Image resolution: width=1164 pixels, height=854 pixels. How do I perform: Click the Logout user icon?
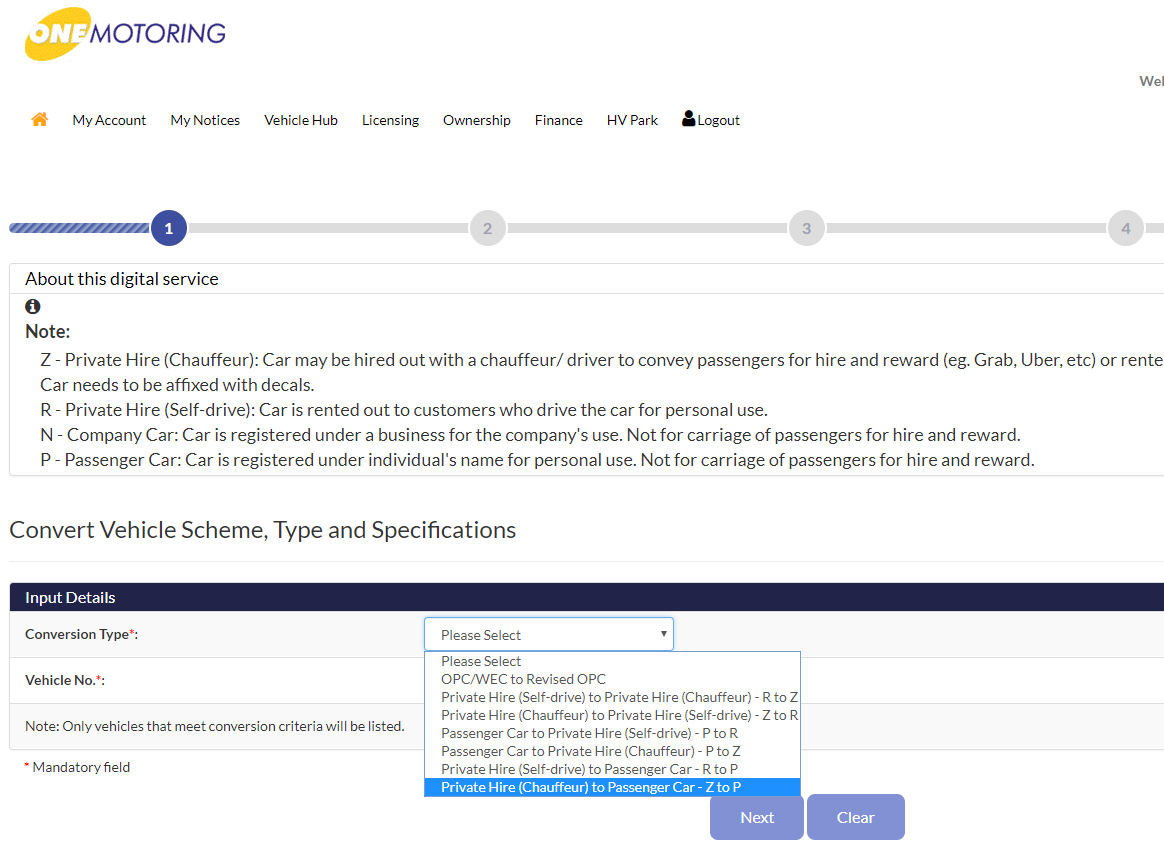pos(688,119)
